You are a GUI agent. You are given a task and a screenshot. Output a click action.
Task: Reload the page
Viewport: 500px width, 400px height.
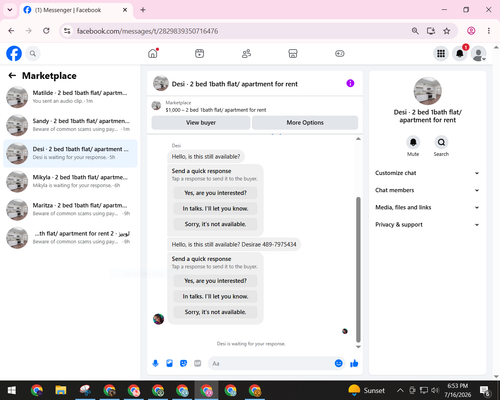click(x=46, y=31)
